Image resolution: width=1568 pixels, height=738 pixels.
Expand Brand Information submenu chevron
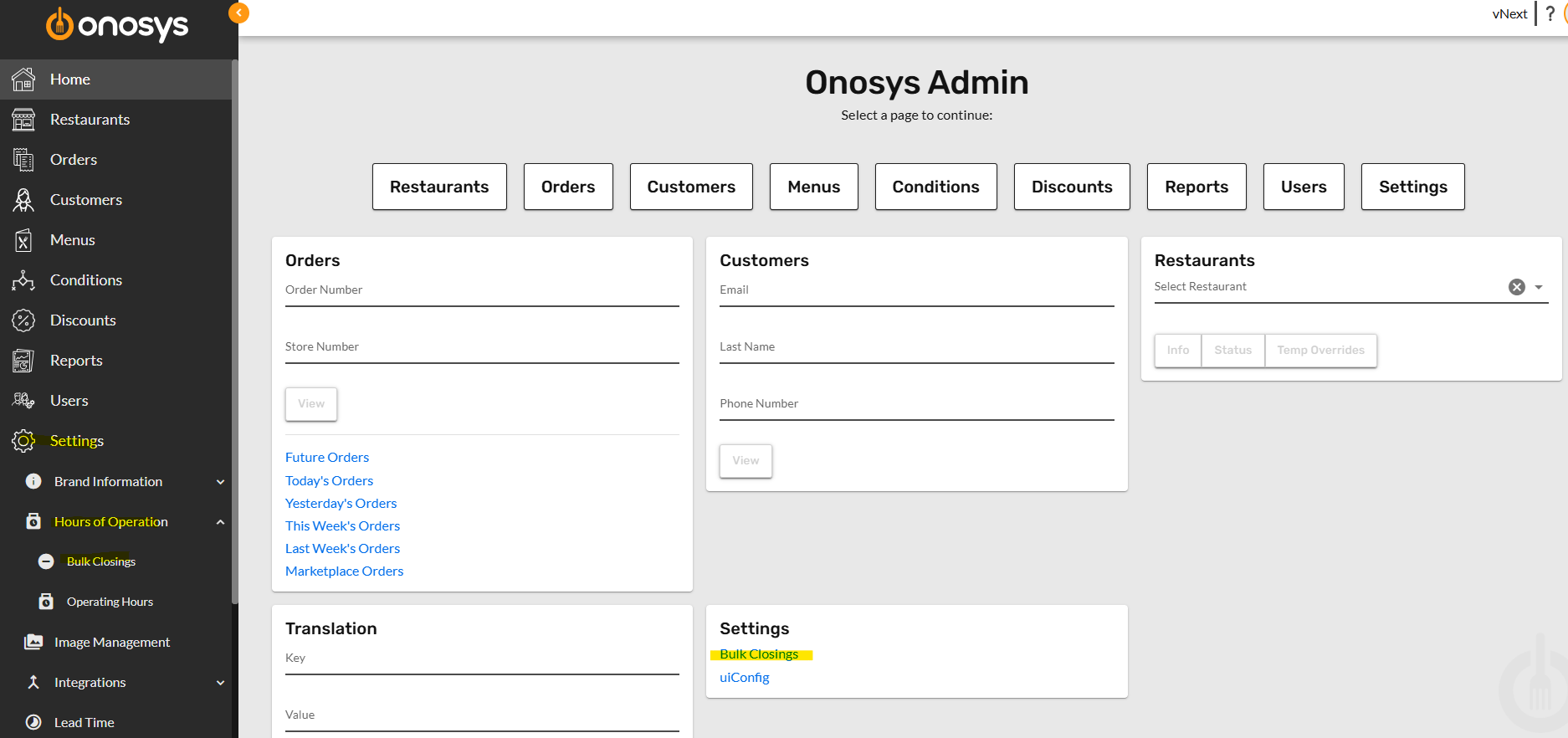pyautogui.click(x=221, y=482)
